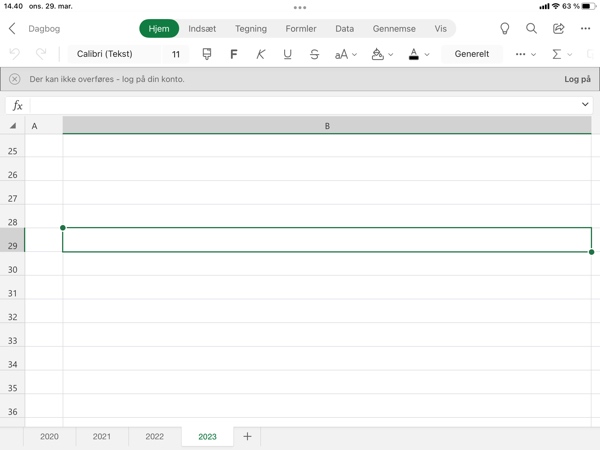Toggle bold with the F icon
The image size is (600, 450).
pyautogui.click(x=234, y=54)
